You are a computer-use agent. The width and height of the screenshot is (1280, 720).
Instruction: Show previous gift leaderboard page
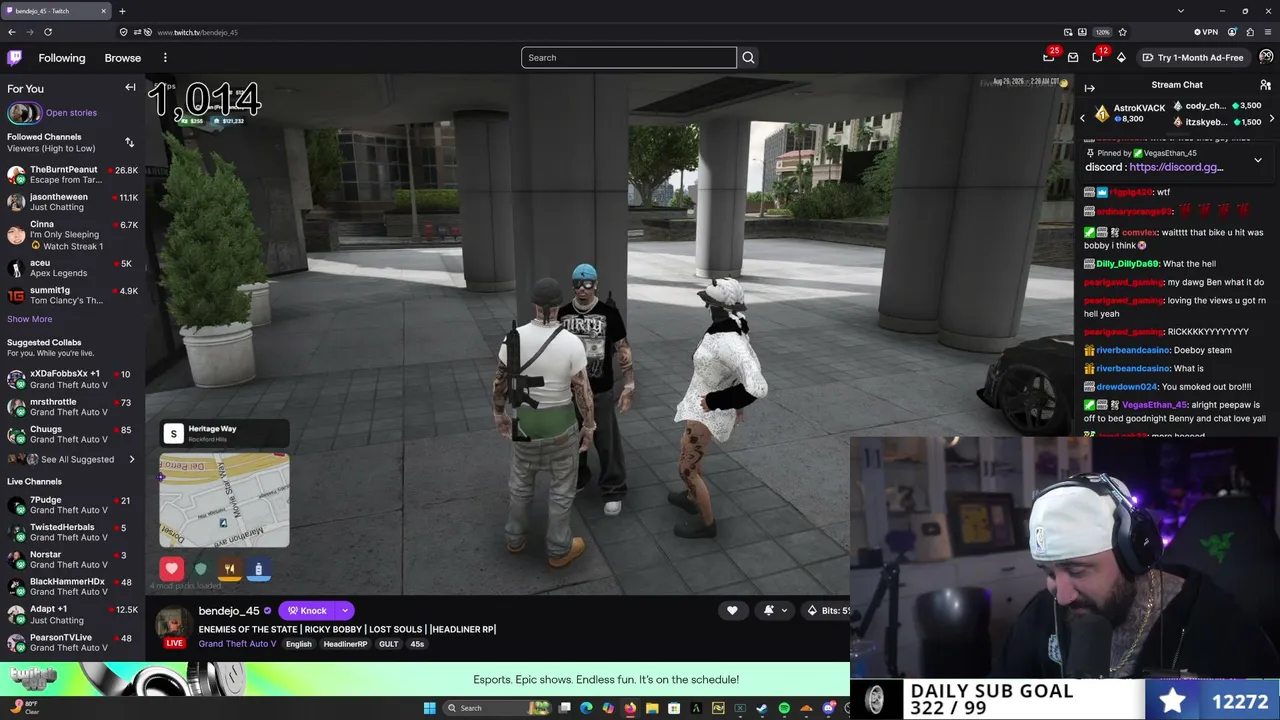pyautogui.click(x=1082, y=119)
